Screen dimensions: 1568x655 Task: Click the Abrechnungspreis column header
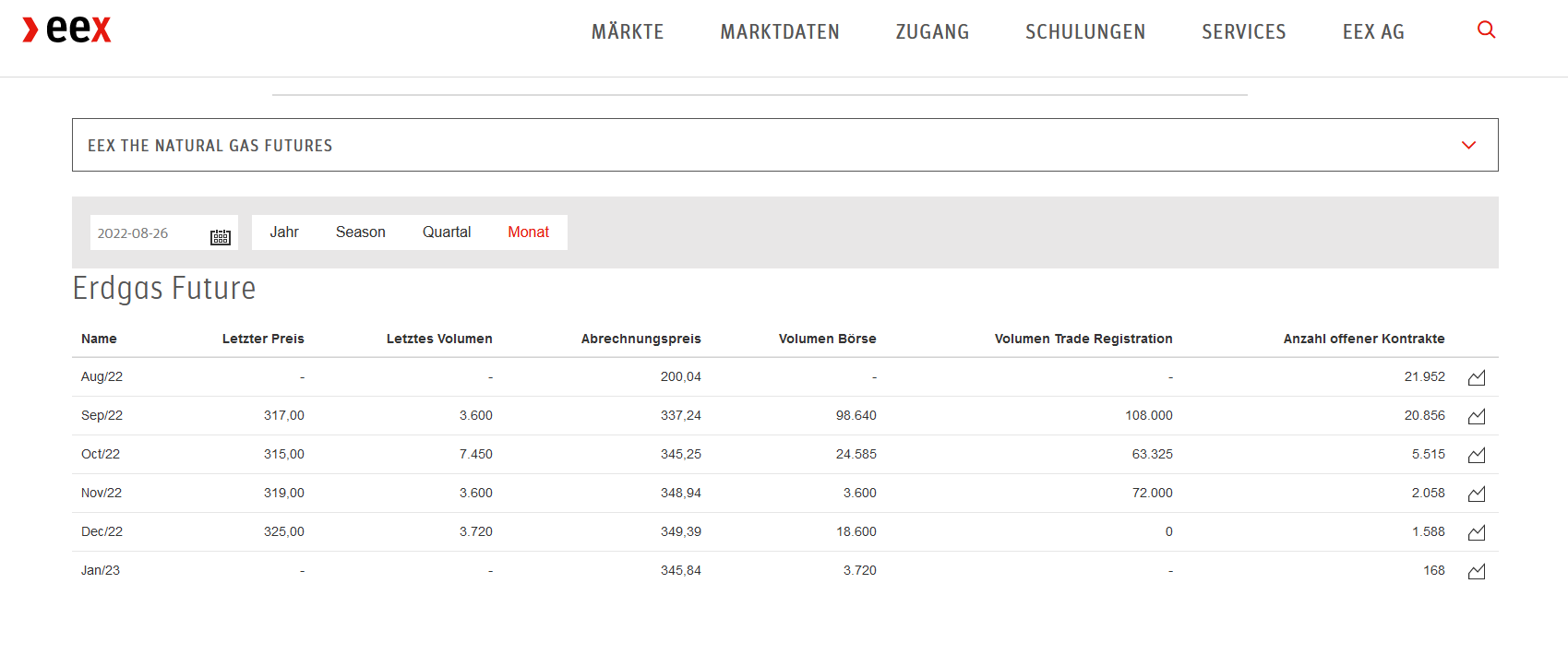[x=641, y=339]
